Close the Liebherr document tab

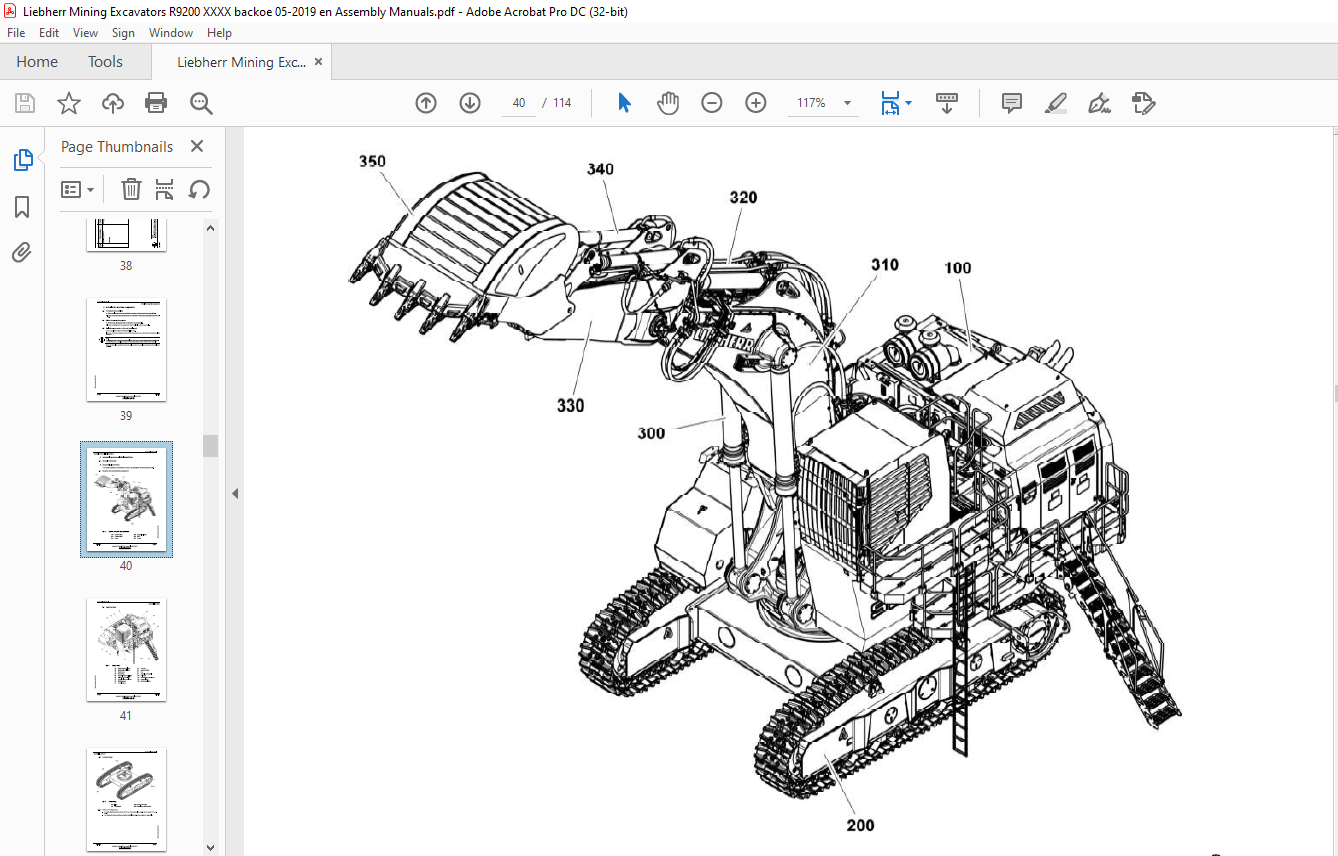(318, 62)
